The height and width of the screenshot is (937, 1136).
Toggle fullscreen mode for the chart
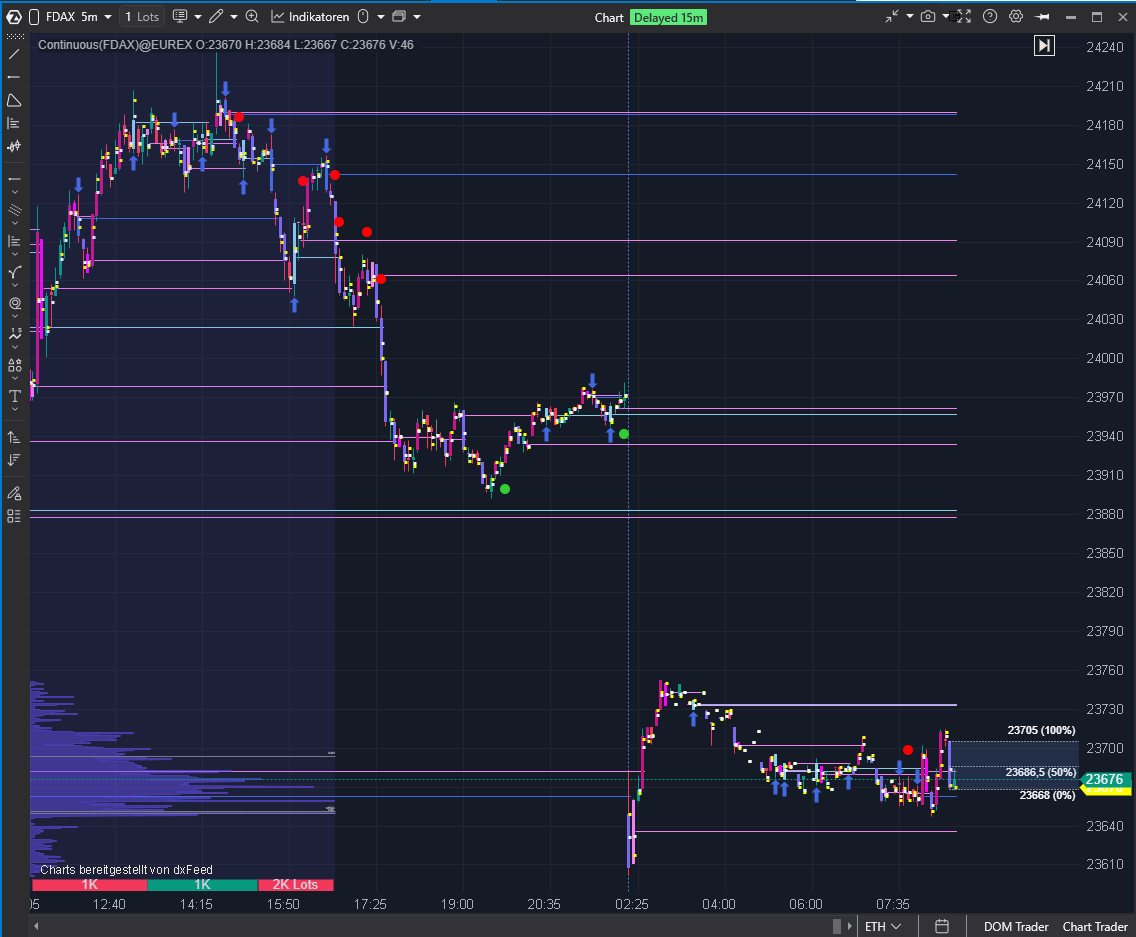click(x=964, y=17)
